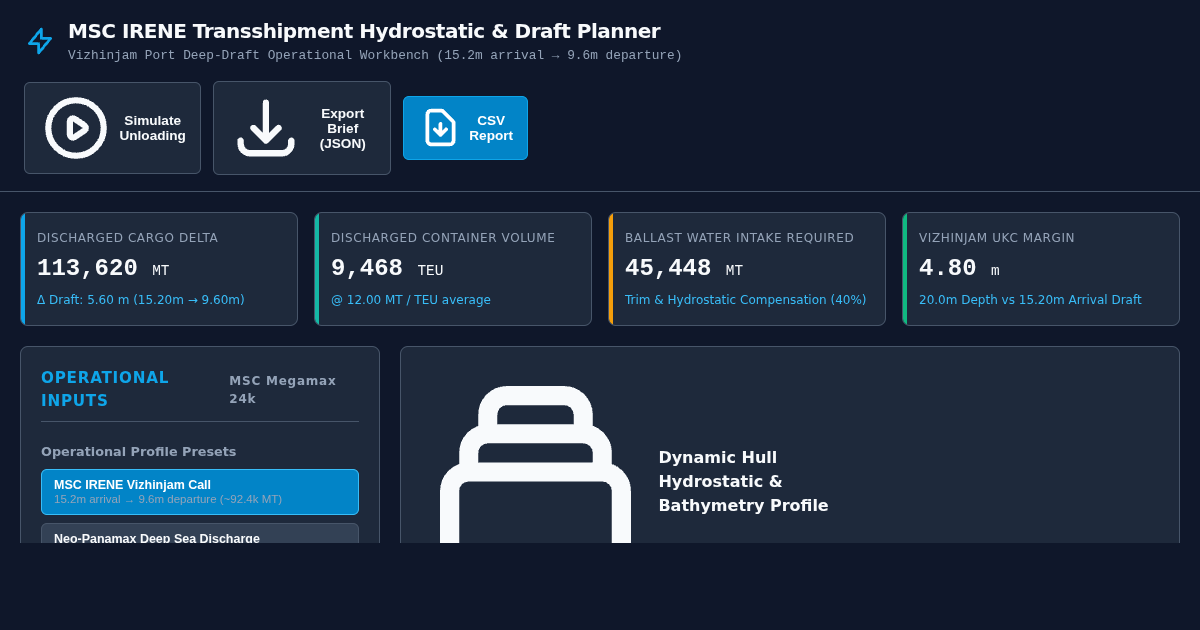The width and height of the screenshot is (1200, 630).
Task: Click VIZHINJAM UKC MARGIN label
Action: [997, 238]
